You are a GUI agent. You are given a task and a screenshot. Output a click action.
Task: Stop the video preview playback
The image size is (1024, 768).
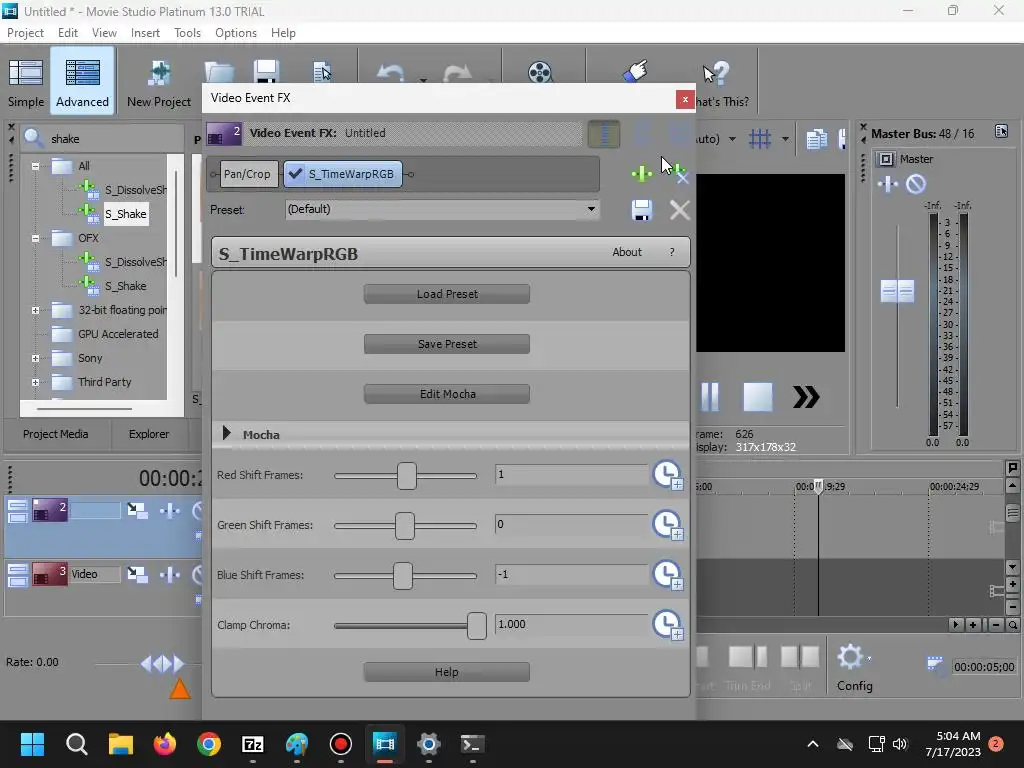point(758,396)
